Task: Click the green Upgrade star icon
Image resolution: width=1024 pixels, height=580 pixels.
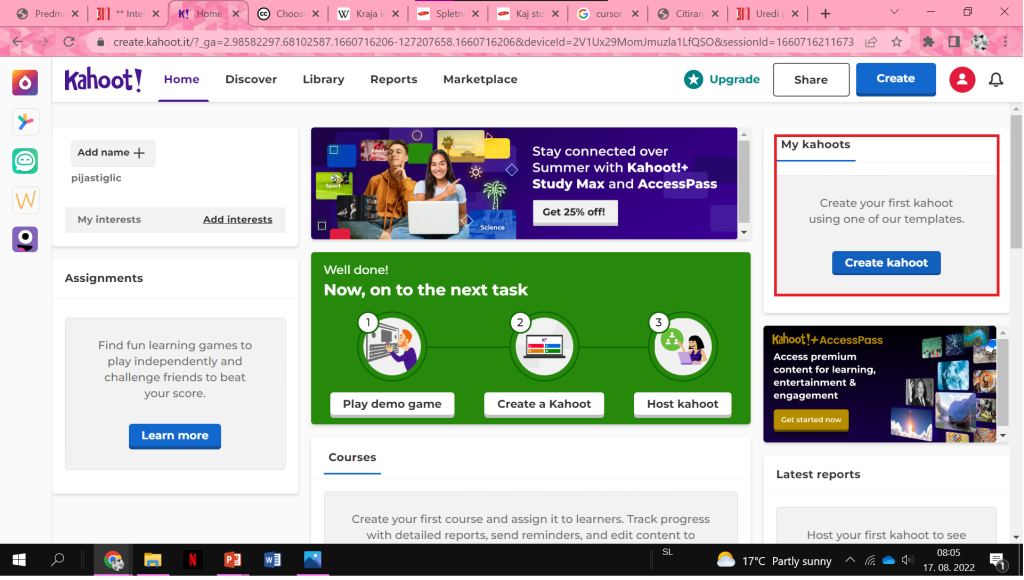Action: (694, 80)
